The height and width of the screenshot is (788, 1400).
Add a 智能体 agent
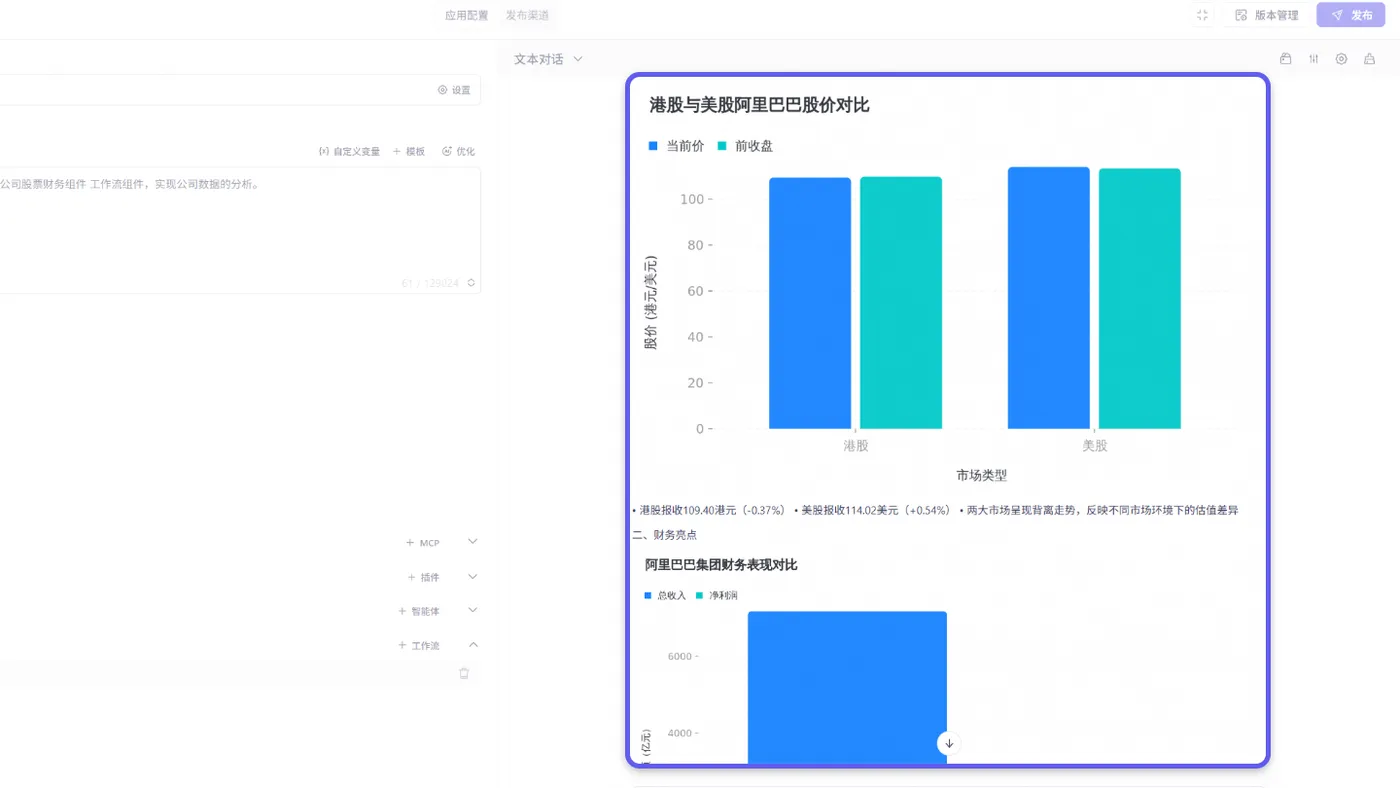(418, 611)
